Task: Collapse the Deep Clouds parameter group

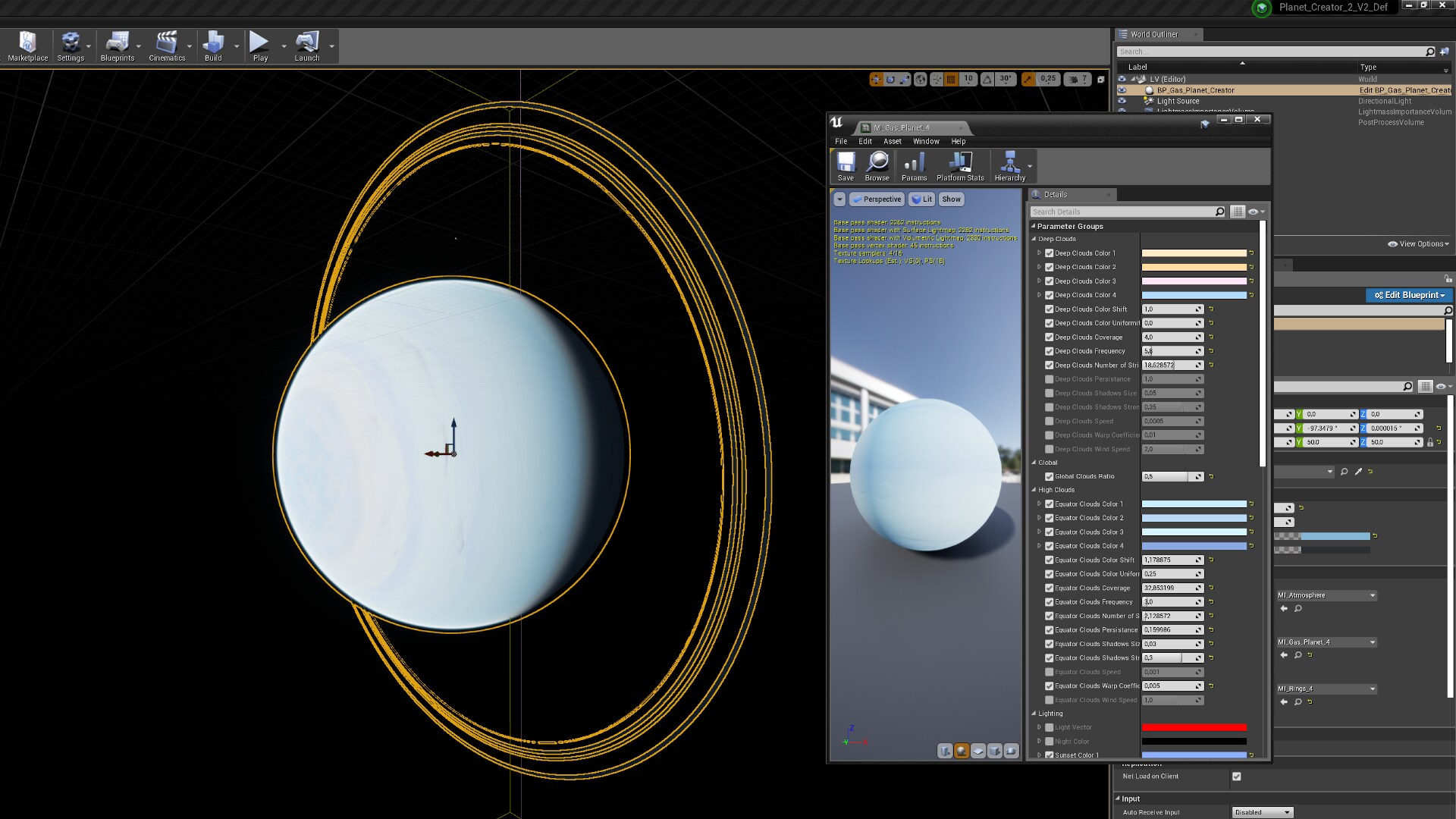Action: tap(1034, 238)
